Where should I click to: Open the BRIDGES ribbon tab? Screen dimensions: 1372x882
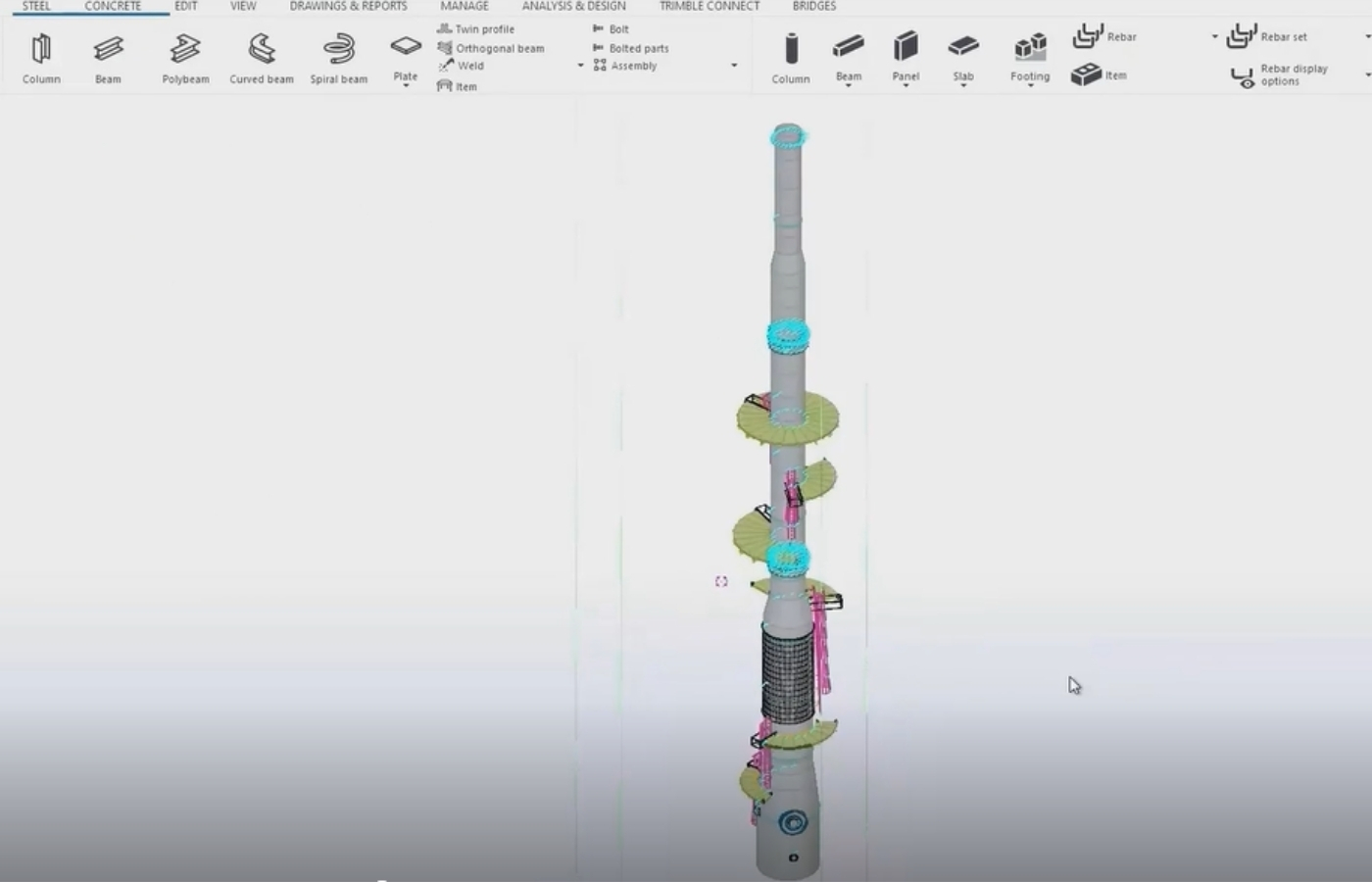814,6
